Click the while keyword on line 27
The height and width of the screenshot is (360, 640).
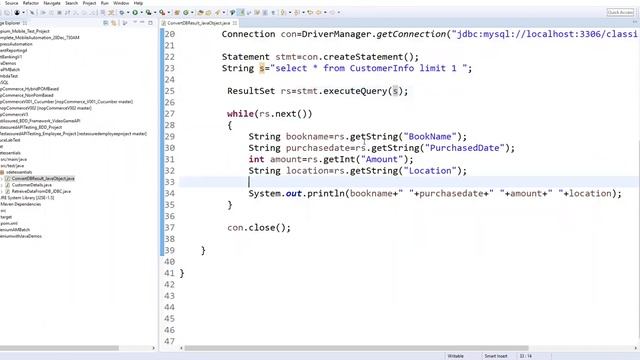[x=240, y=114]
